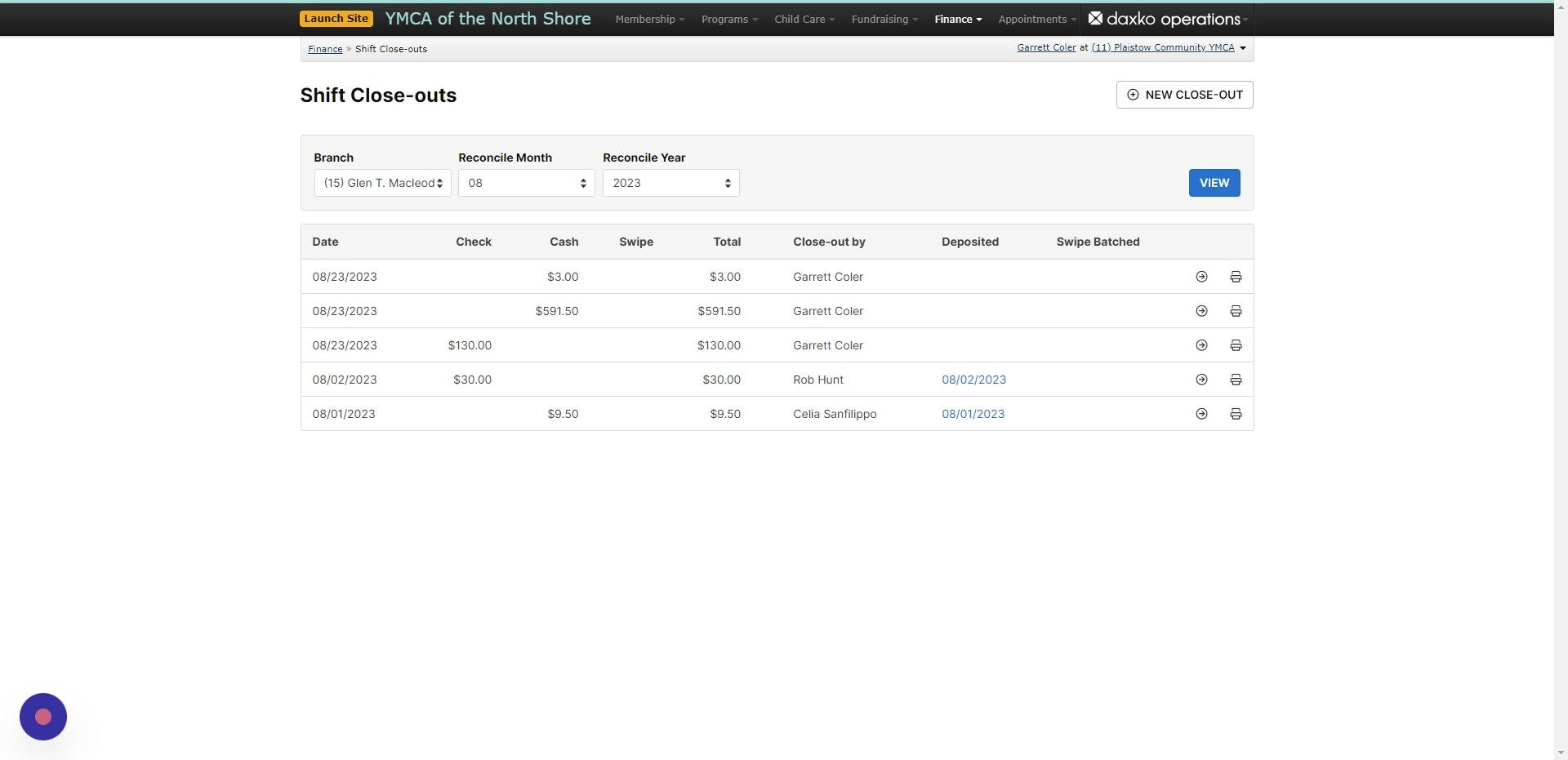Print Celia Sanfilippo's close-out row

(x=1236, y=414)
